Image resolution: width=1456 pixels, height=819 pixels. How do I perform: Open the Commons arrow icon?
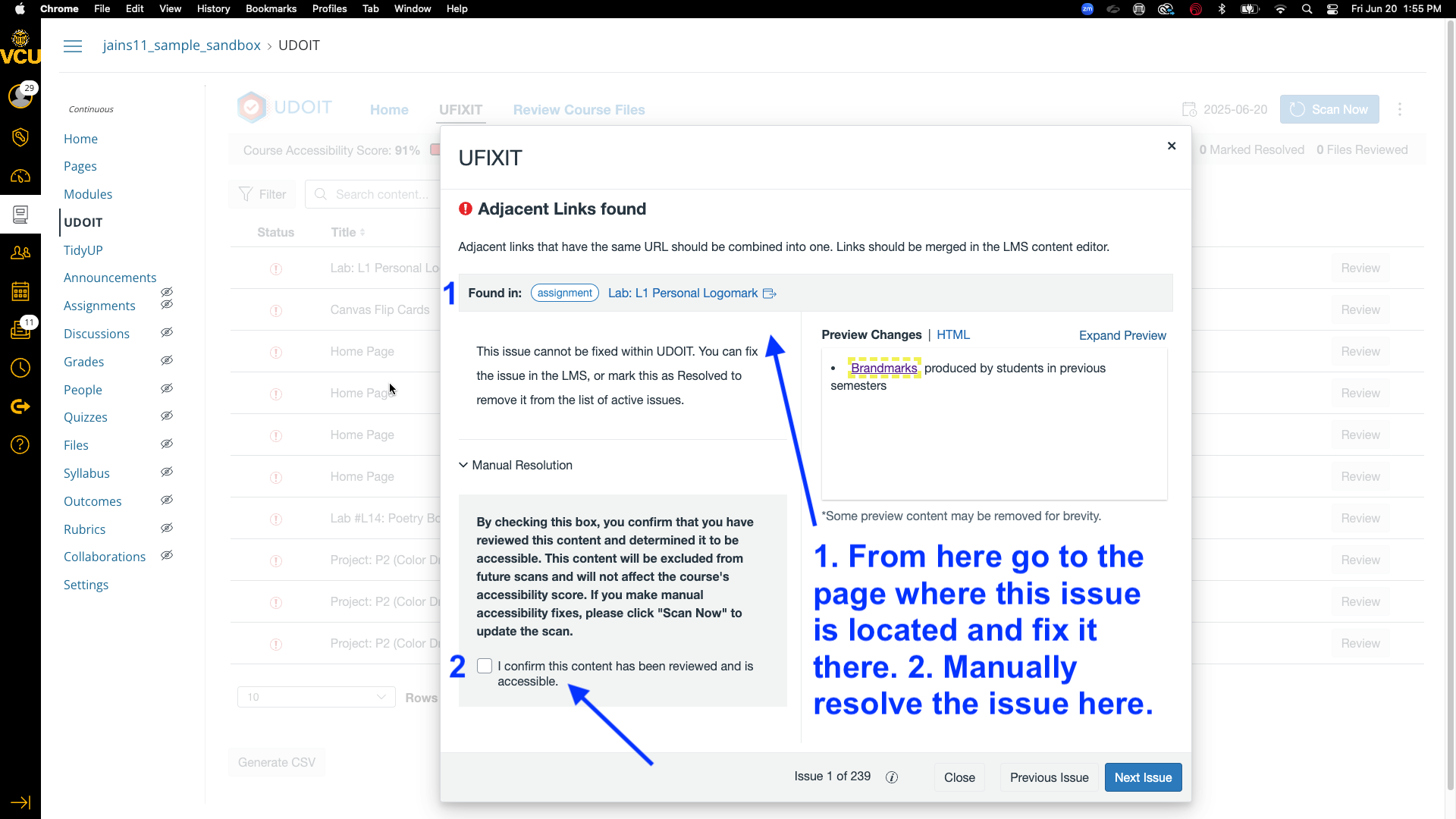pos(20,406)
